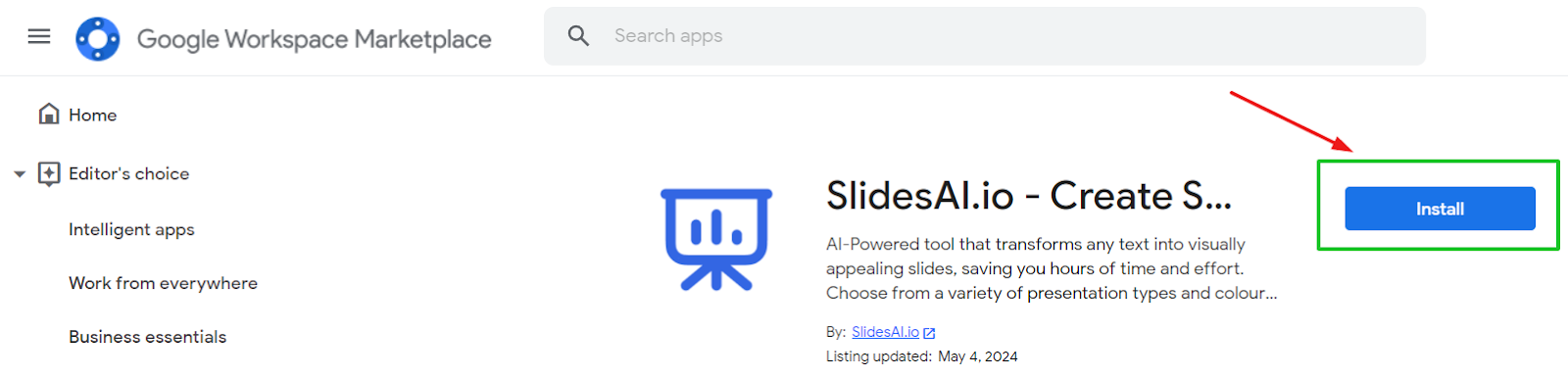The height and width of the screenshot is (377, 1568).
Task: Click the Google Workspace Marketplace title text
Action: tap(314, 39)
